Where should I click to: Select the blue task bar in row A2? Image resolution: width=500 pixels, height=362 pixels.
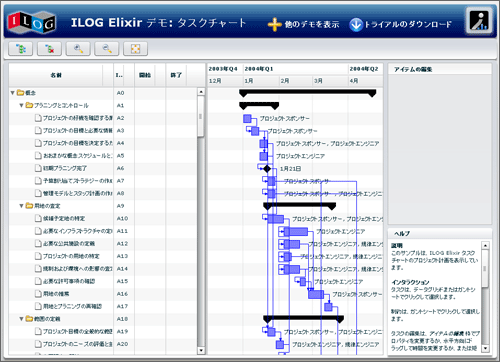tap(247, 118)
